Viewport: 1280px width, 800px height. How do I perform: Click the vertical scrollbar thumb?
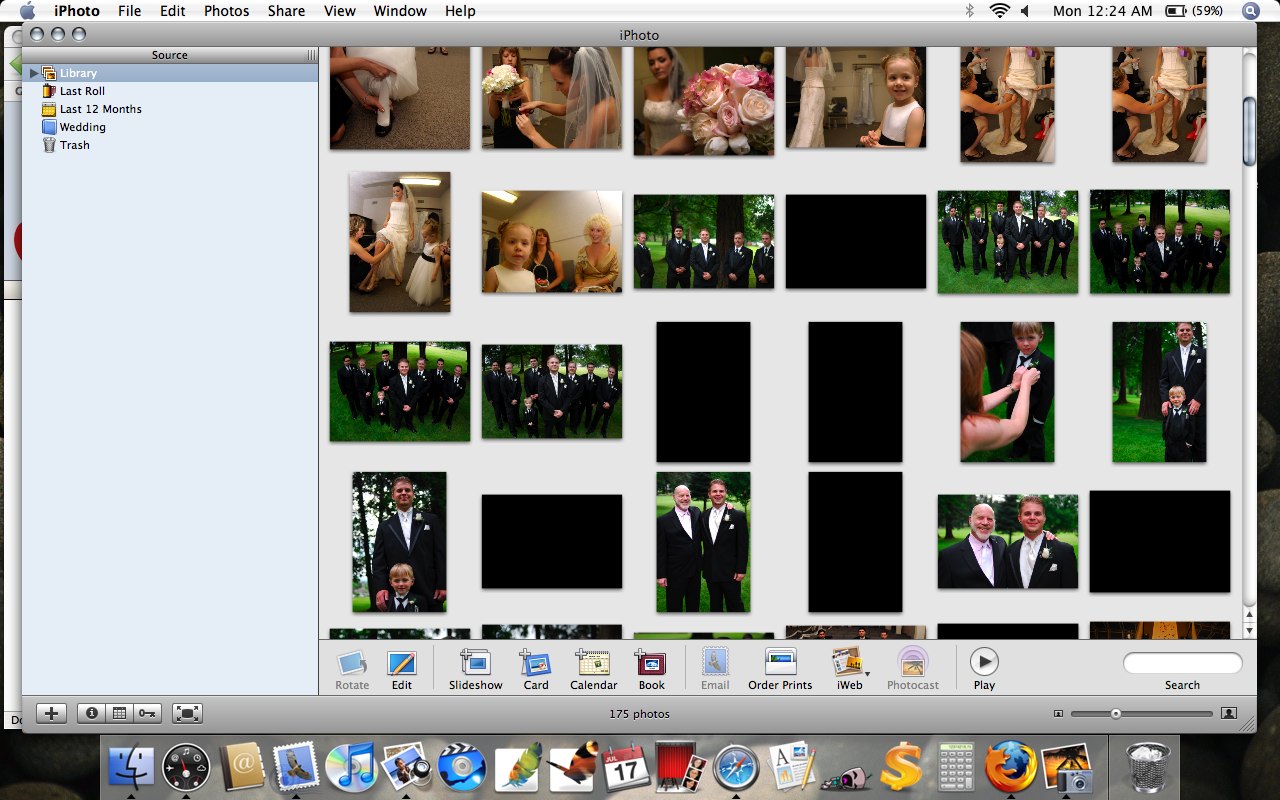click(1249, 131)
